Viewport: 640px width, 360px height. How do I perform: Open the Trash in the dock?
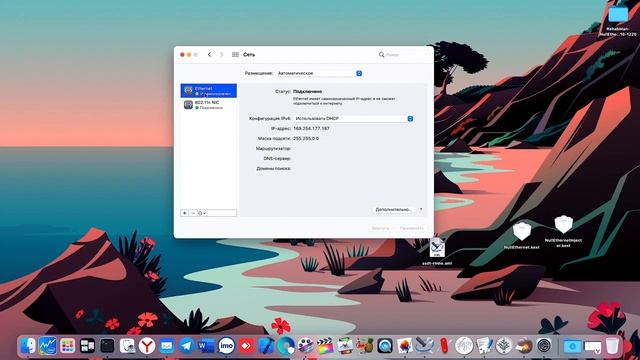coord(612,346)
